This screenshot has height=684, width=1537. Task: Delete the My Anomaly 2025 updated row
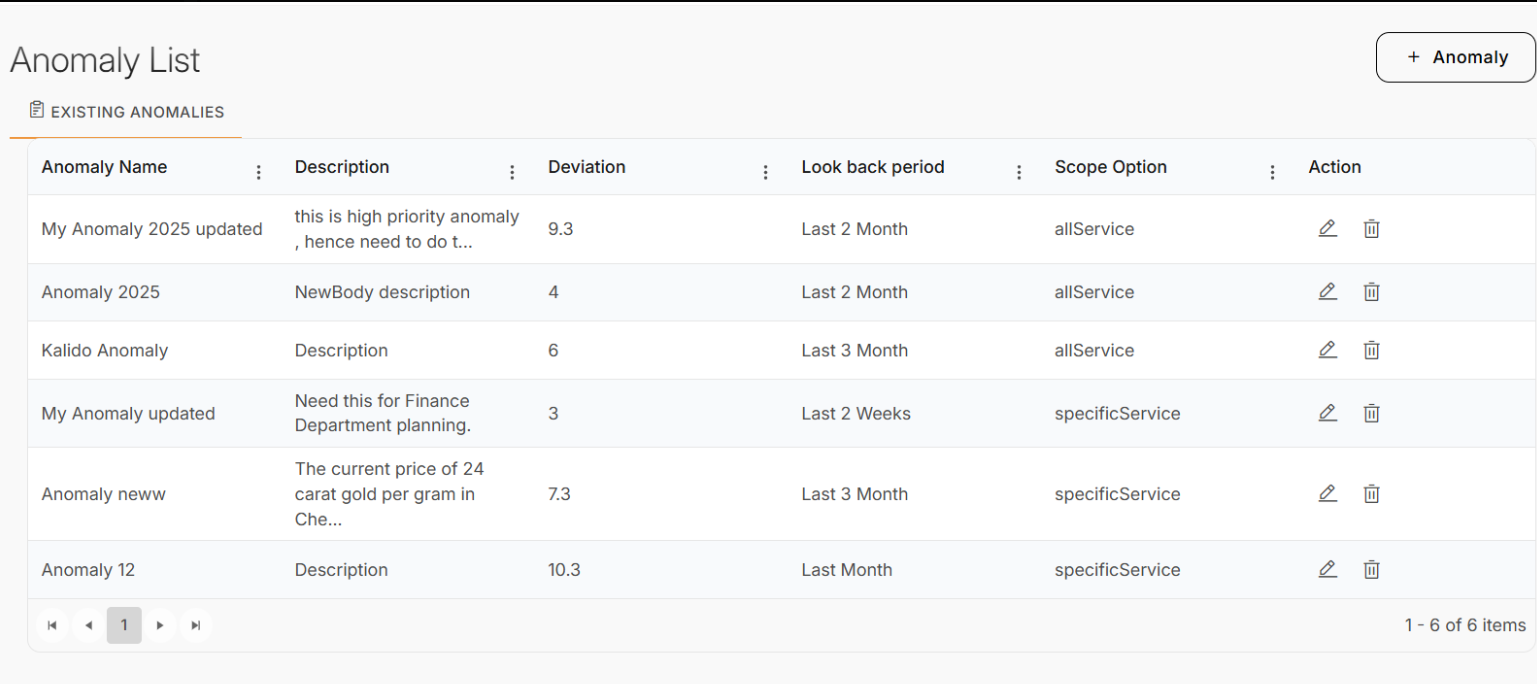click(1371, 229)
